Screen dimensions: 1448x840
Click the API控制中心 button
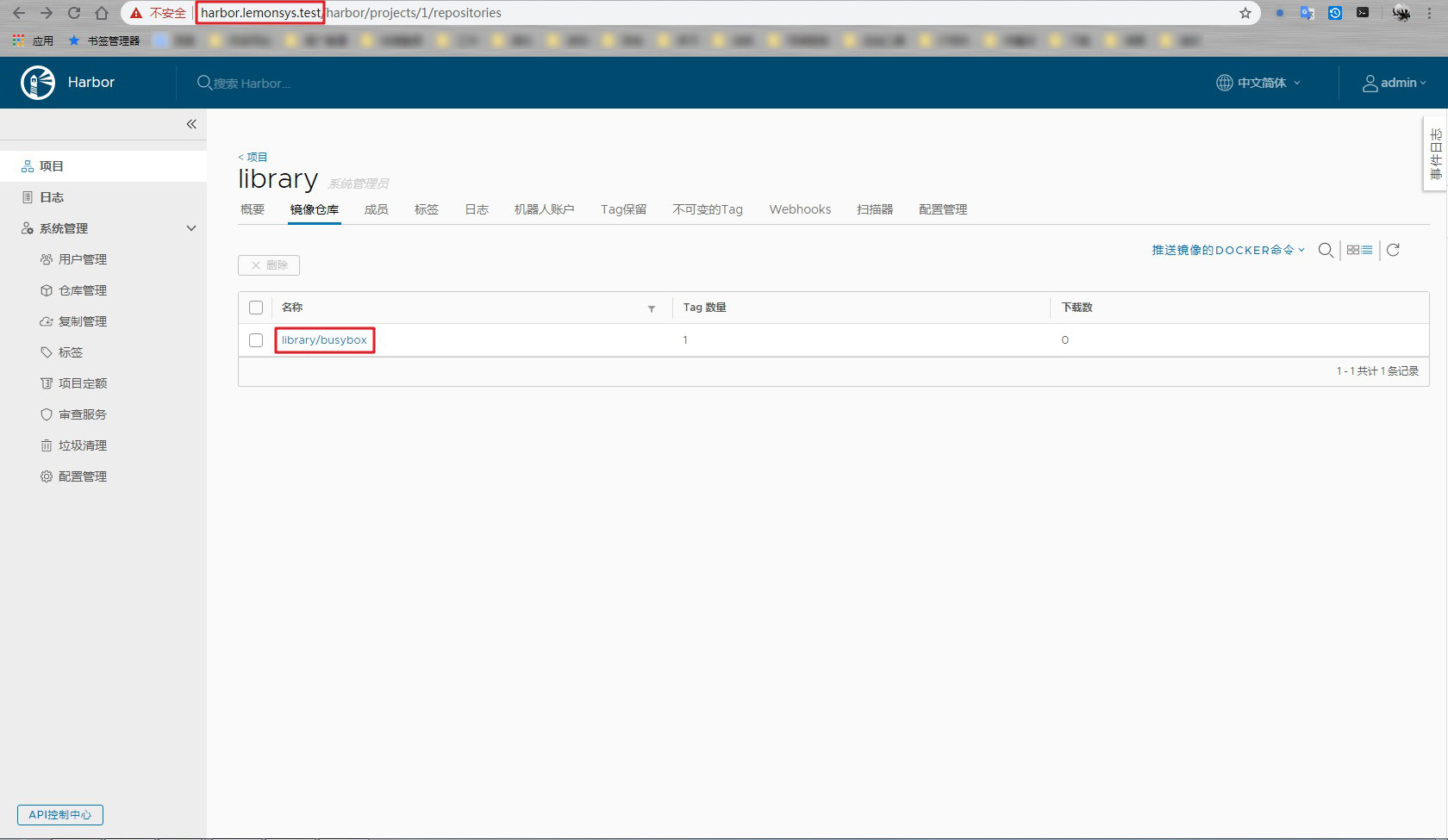tap(60, 815)
